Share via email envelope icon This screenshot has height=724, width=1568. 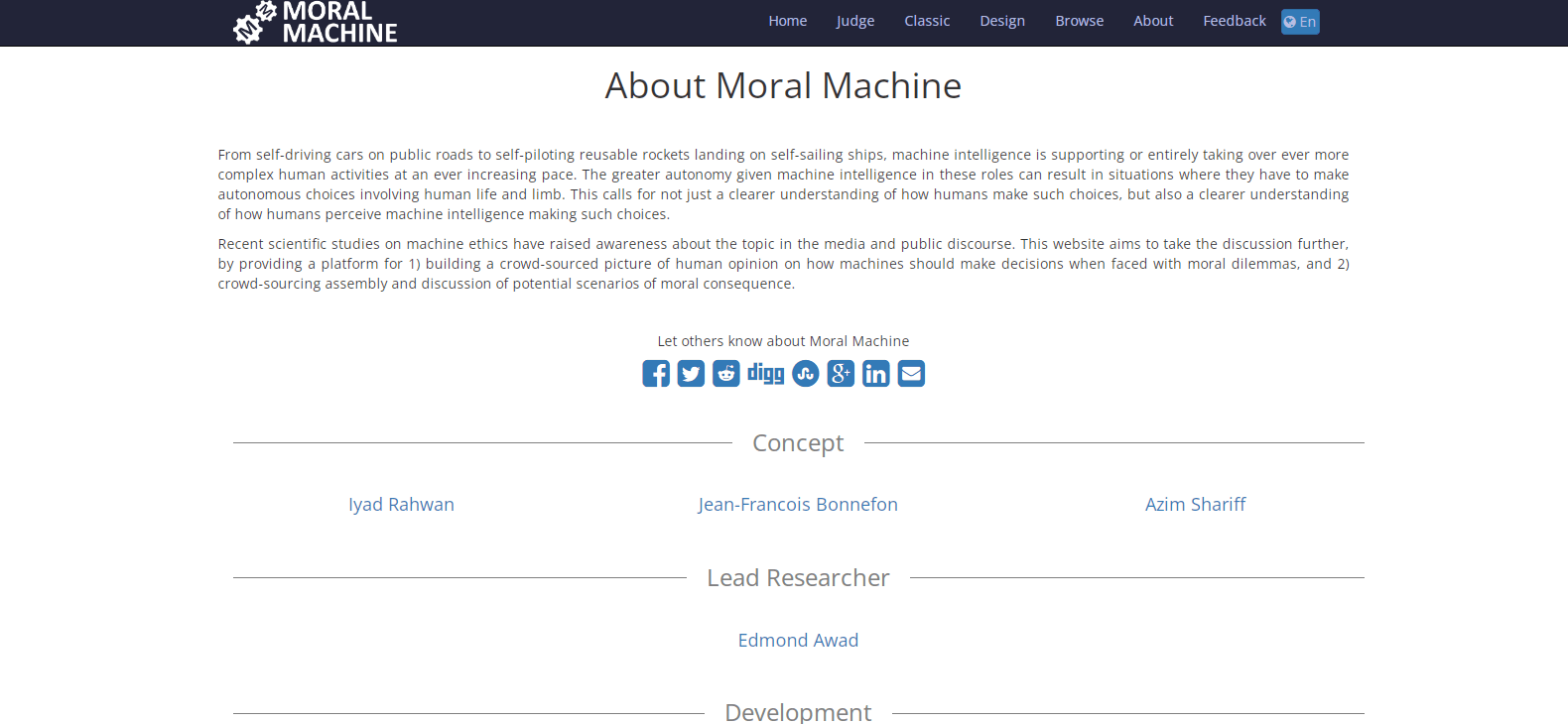point(911,374)
